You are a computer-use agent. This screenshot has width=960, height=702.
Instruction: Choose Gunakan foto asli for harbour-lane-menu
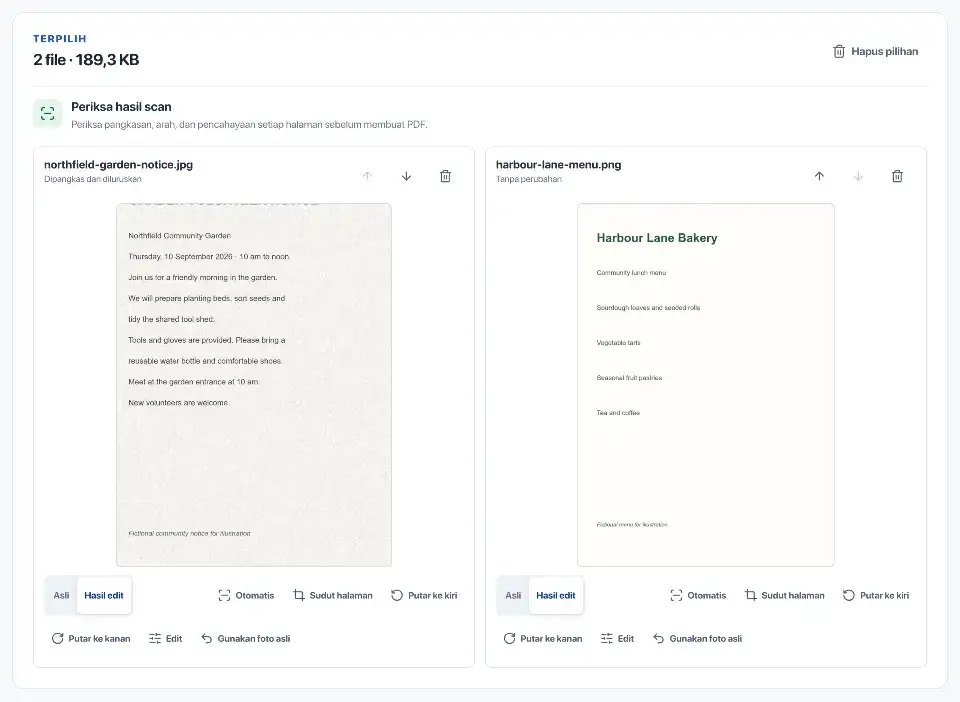(697, 638)
